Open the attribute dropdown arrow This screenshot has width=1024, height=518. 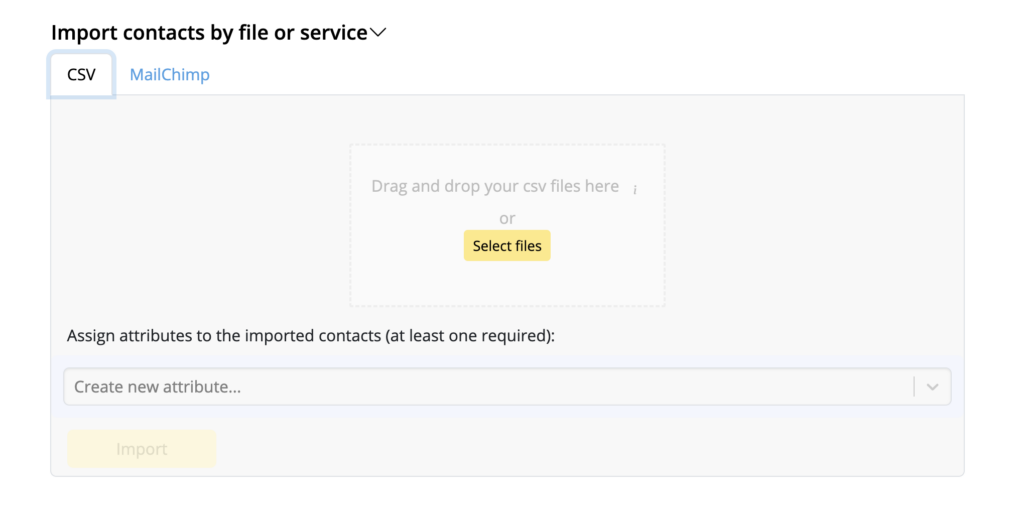point(932,387)
